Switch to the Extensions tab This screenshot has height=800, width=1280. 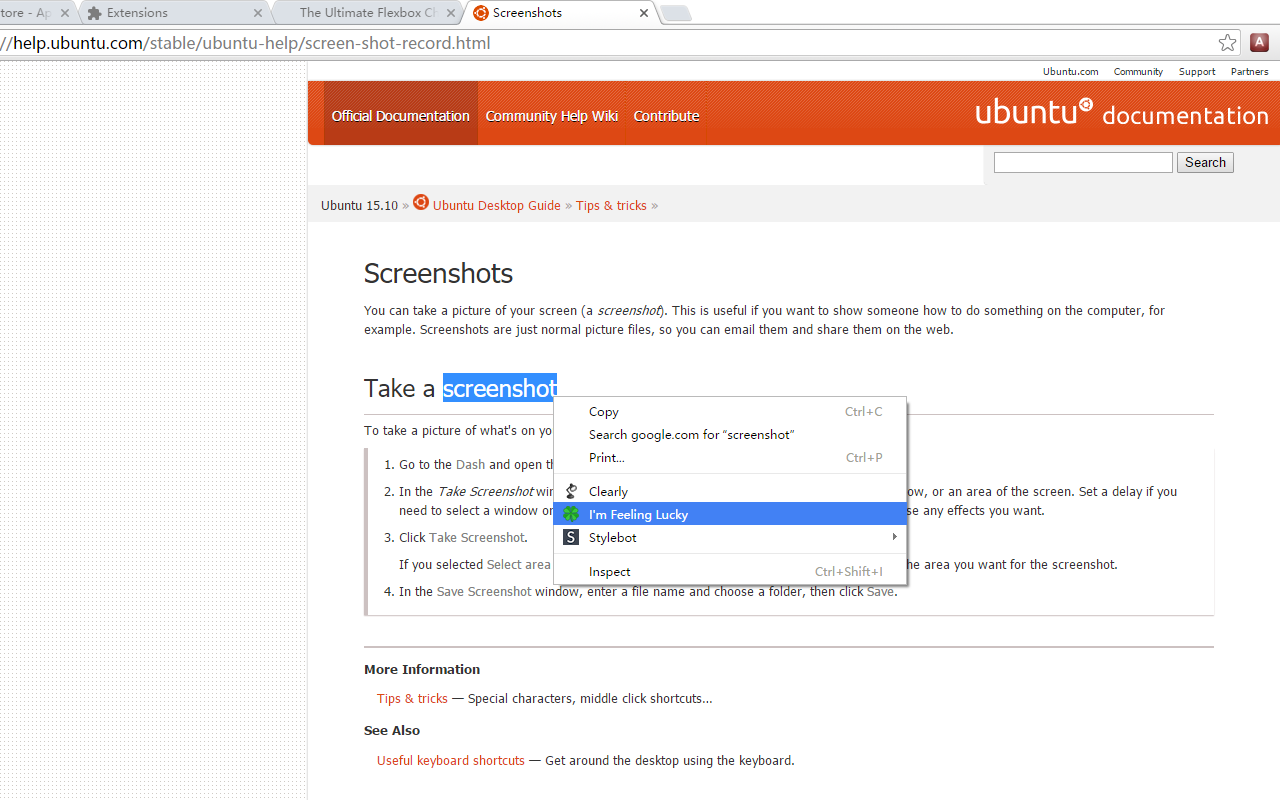point(172,13)
